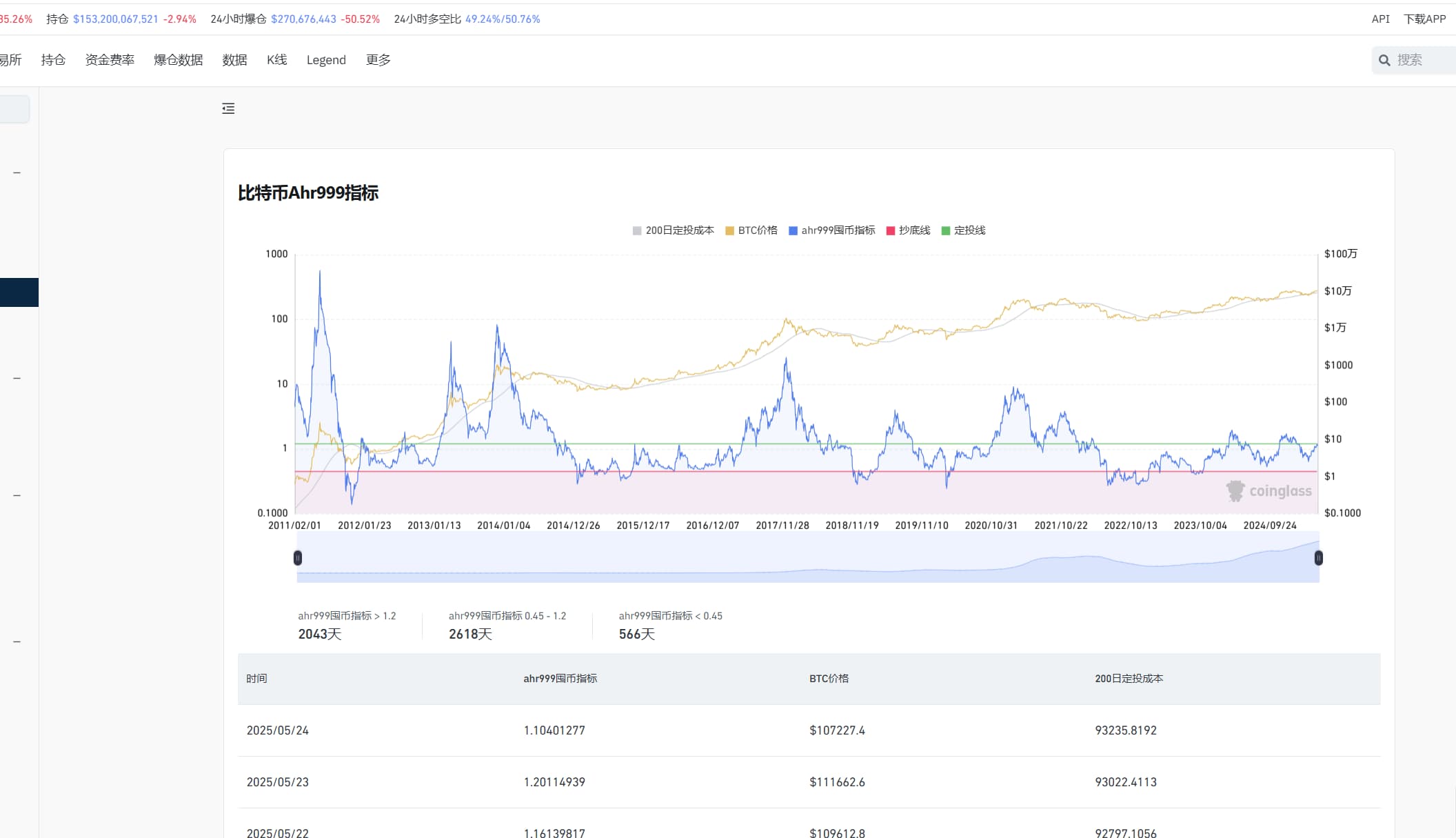Click right handle of chart range slider
Viewport: 1456px width, 838px height.
point(1318,558)
